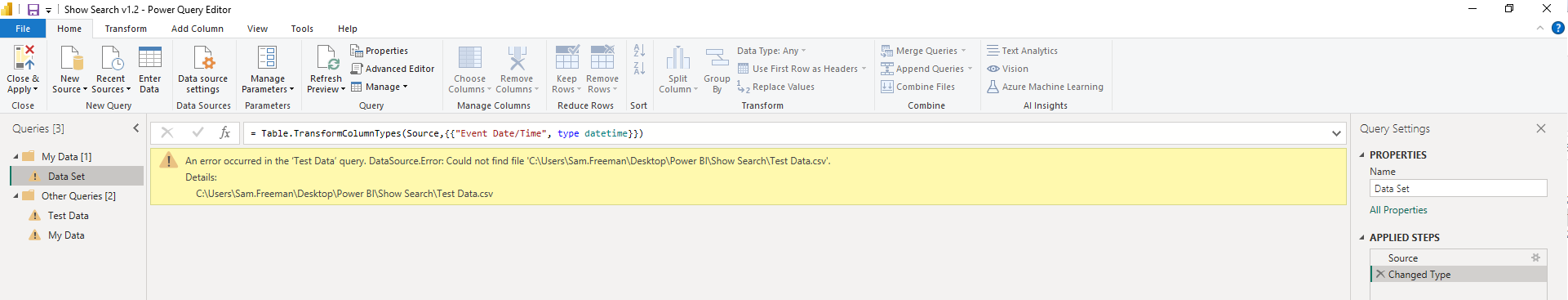Click the Save icon in title bar
Screen dimensions: 1568x300
pyautogui.click(x=33, y=10)
